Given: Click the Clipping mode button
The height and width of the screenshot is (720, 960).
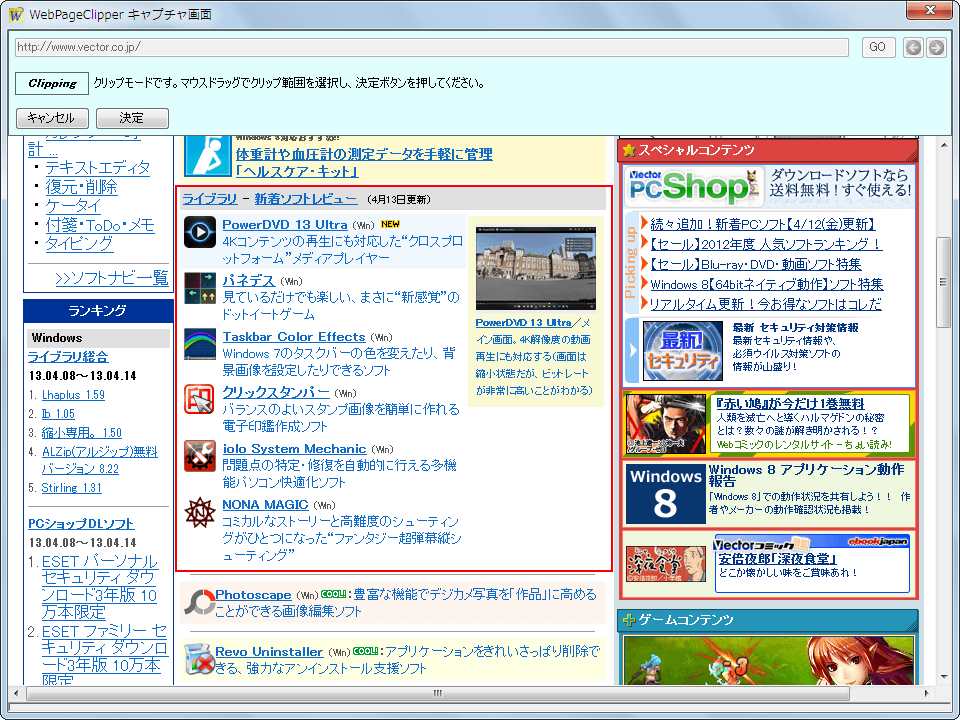Looking at the screenshot, I should (x=52, y=83).
